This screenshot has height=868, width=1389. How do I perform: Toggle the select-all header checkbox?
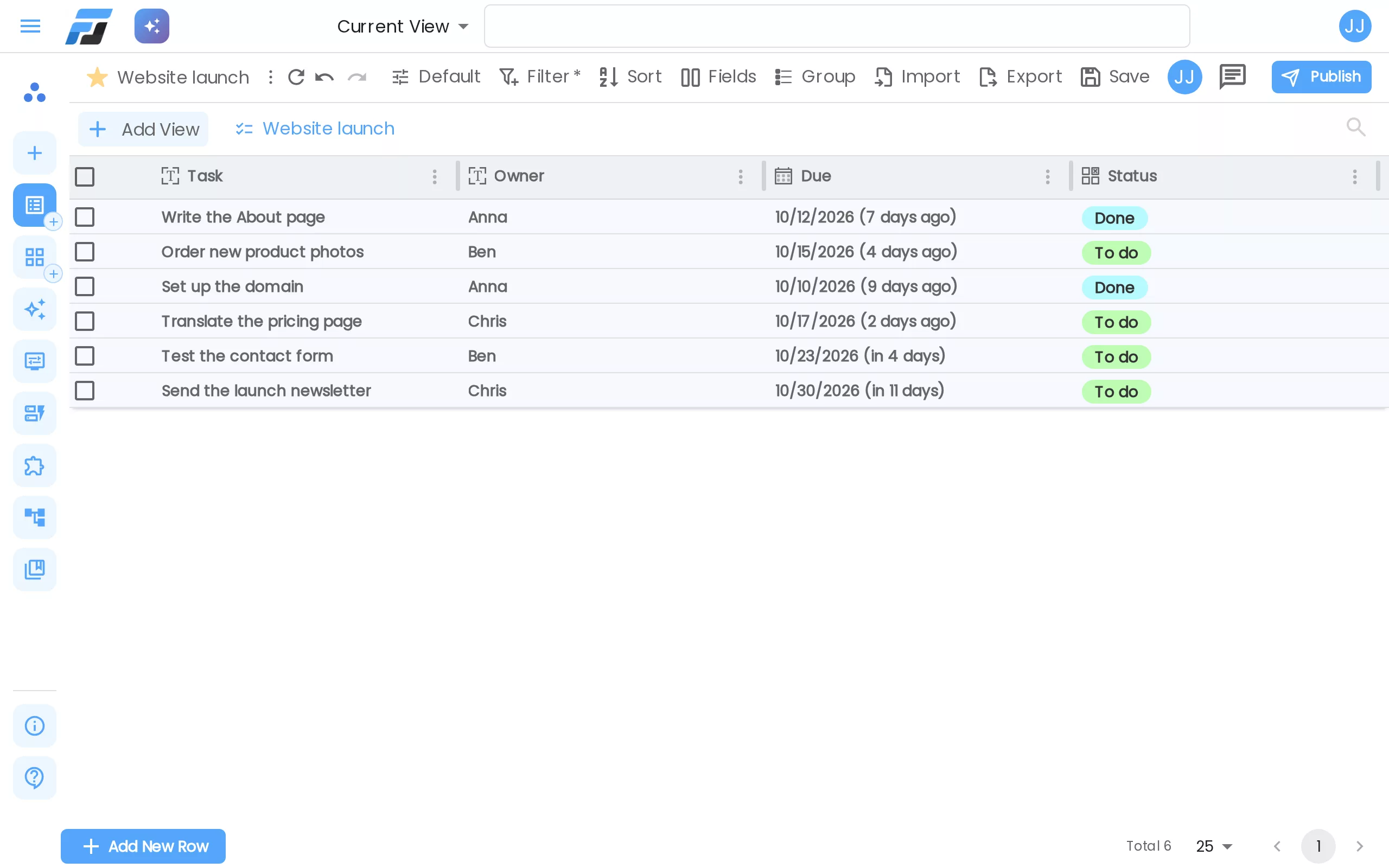[x=85, y=177]
